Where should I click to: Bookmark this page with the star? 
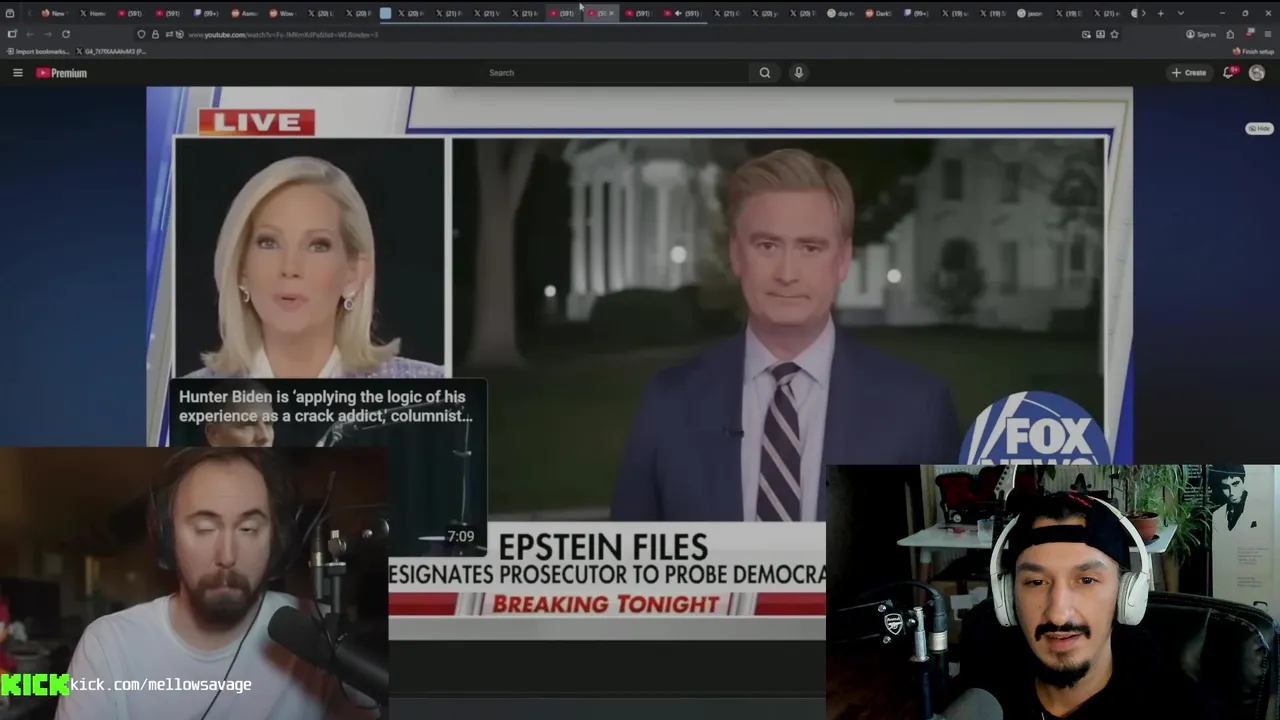1114,34
